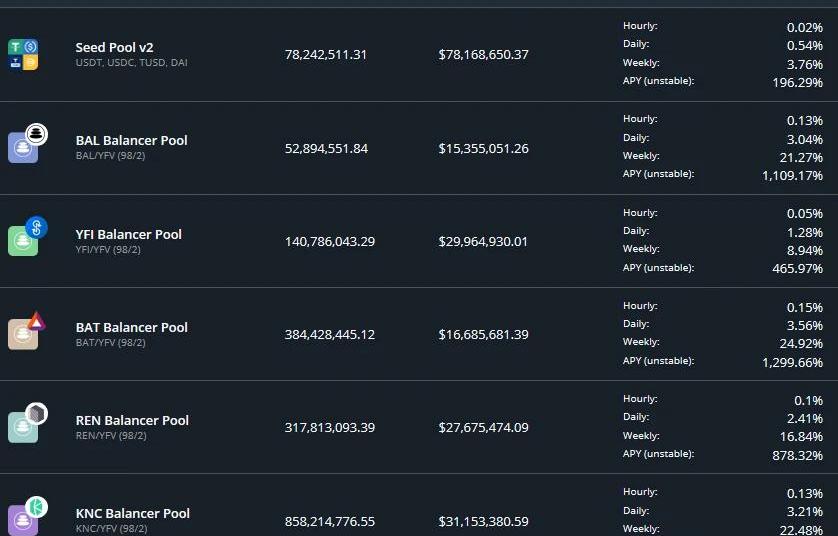Open the BAL Balancer Pool title

tap(131, 141)
